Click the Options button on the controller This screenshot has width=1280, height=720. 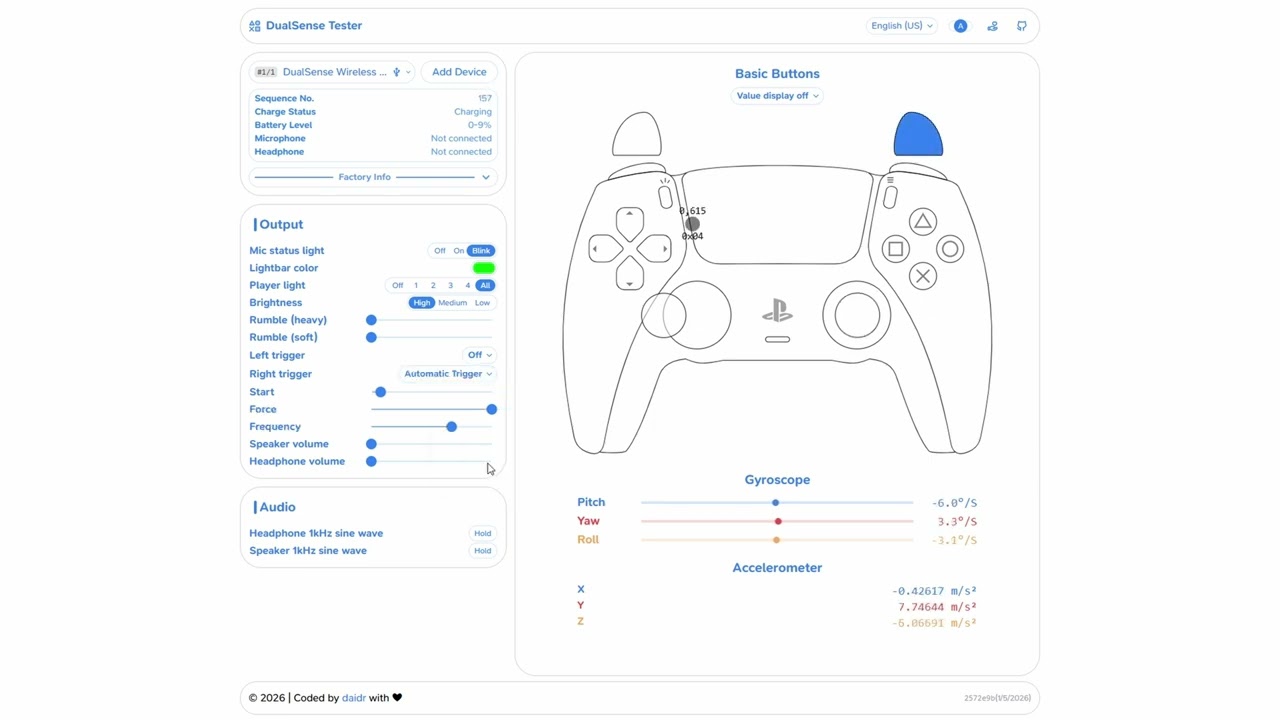coord(890,197)
